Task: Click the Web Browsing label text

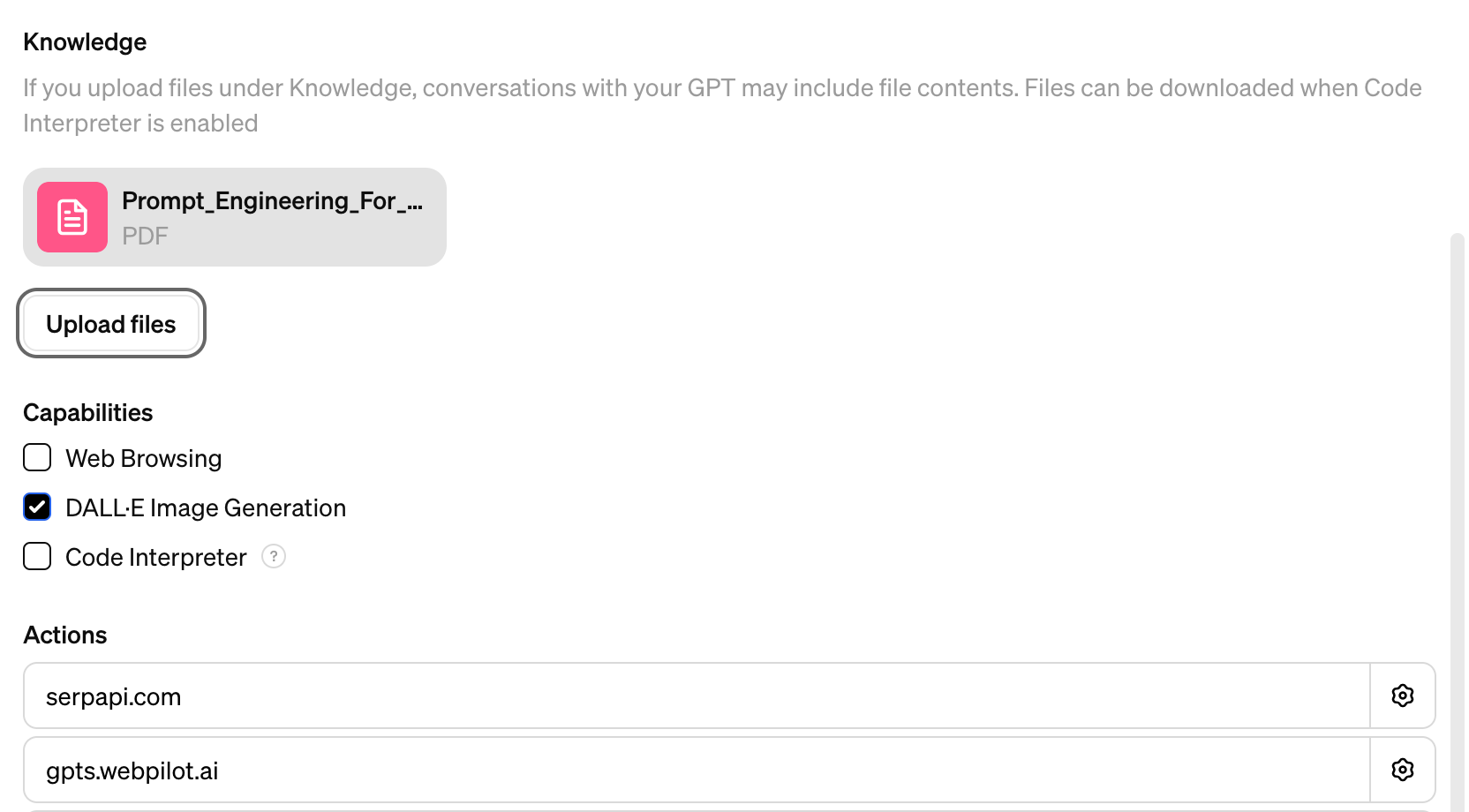Action: click(144, 458)
